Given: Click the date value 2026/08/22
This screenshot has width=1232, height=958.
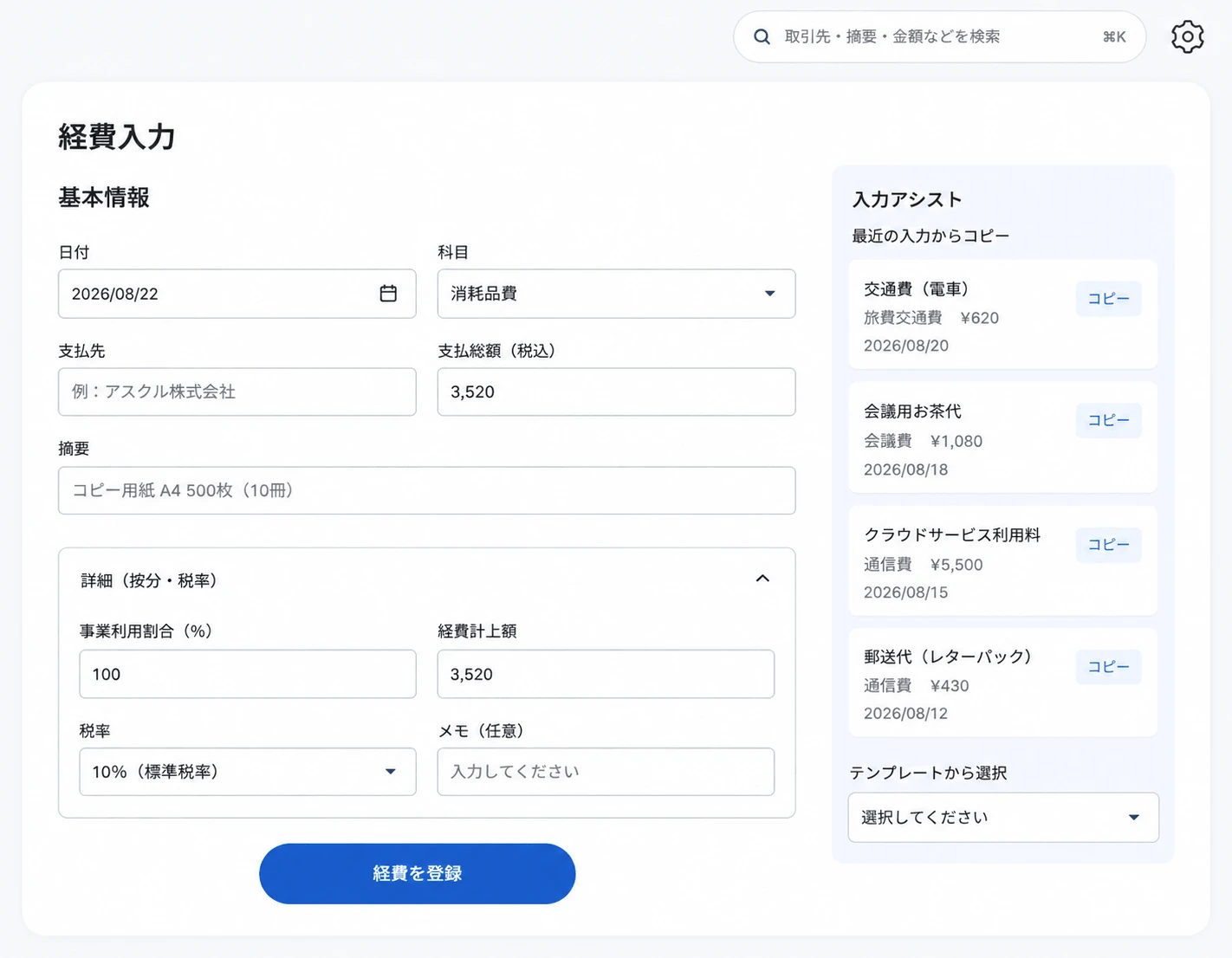Looking at the screenshot, I should [x=115, y=294].
